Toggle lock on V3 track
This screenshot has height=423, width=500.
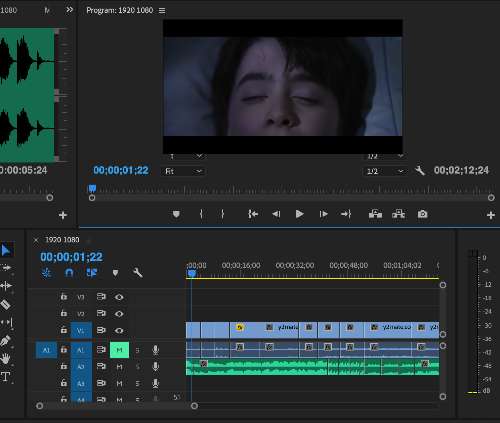click(x=64, y=297)
